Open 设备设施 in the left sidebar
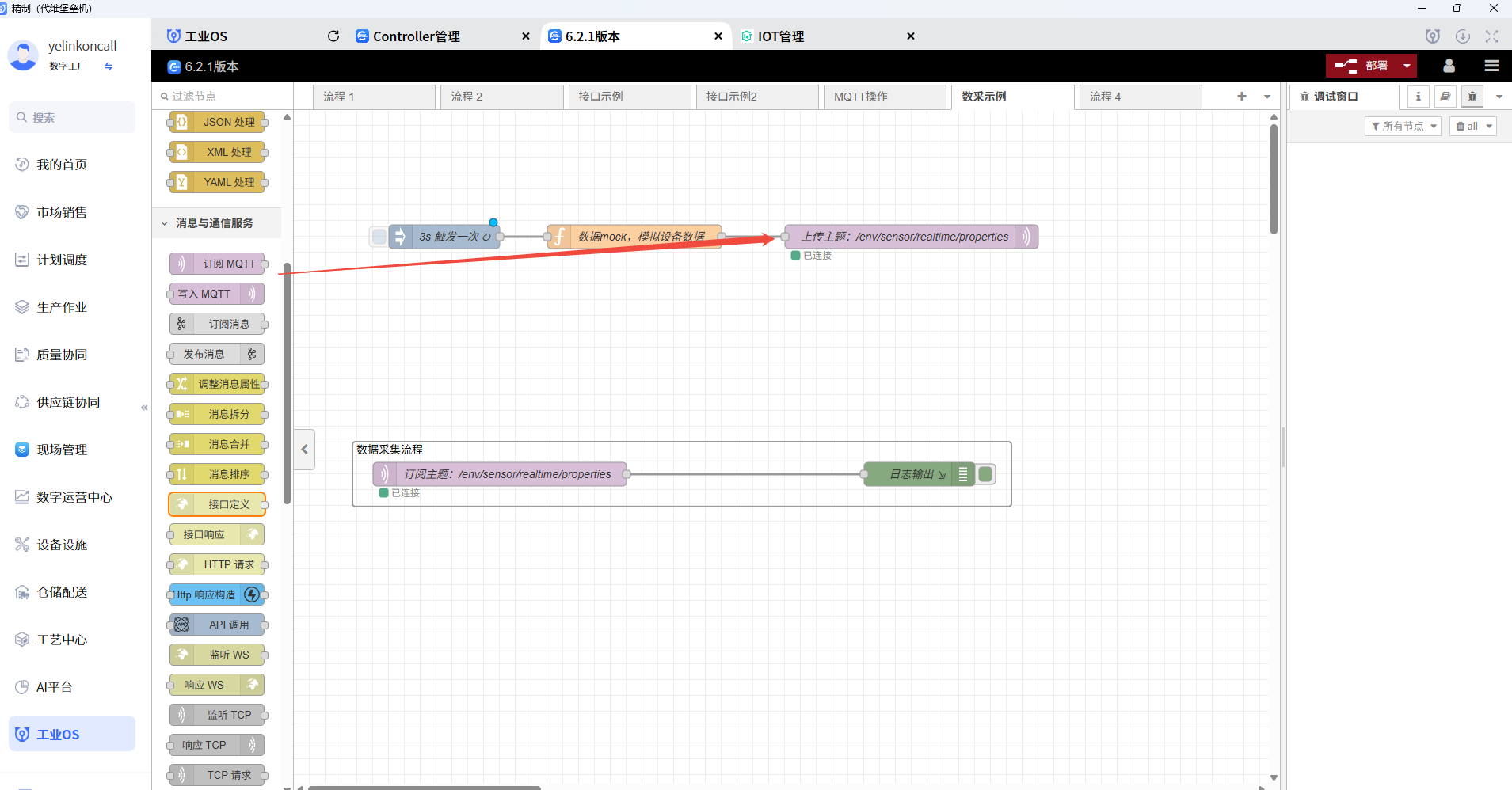The height and width of the screenshot is (790, 1512). (62, 545)
